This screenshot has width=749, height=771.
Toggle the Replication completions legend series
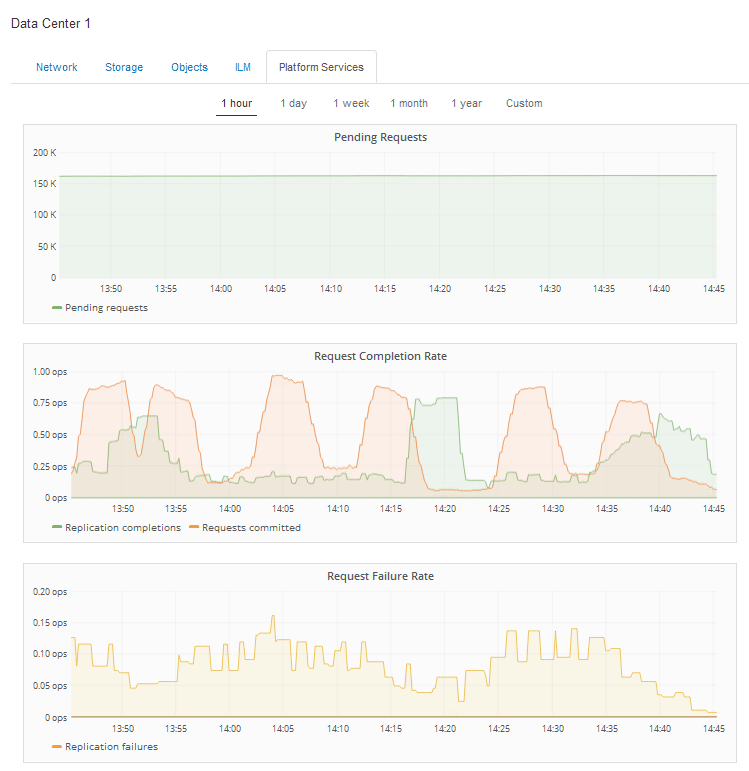click(123, 527)
